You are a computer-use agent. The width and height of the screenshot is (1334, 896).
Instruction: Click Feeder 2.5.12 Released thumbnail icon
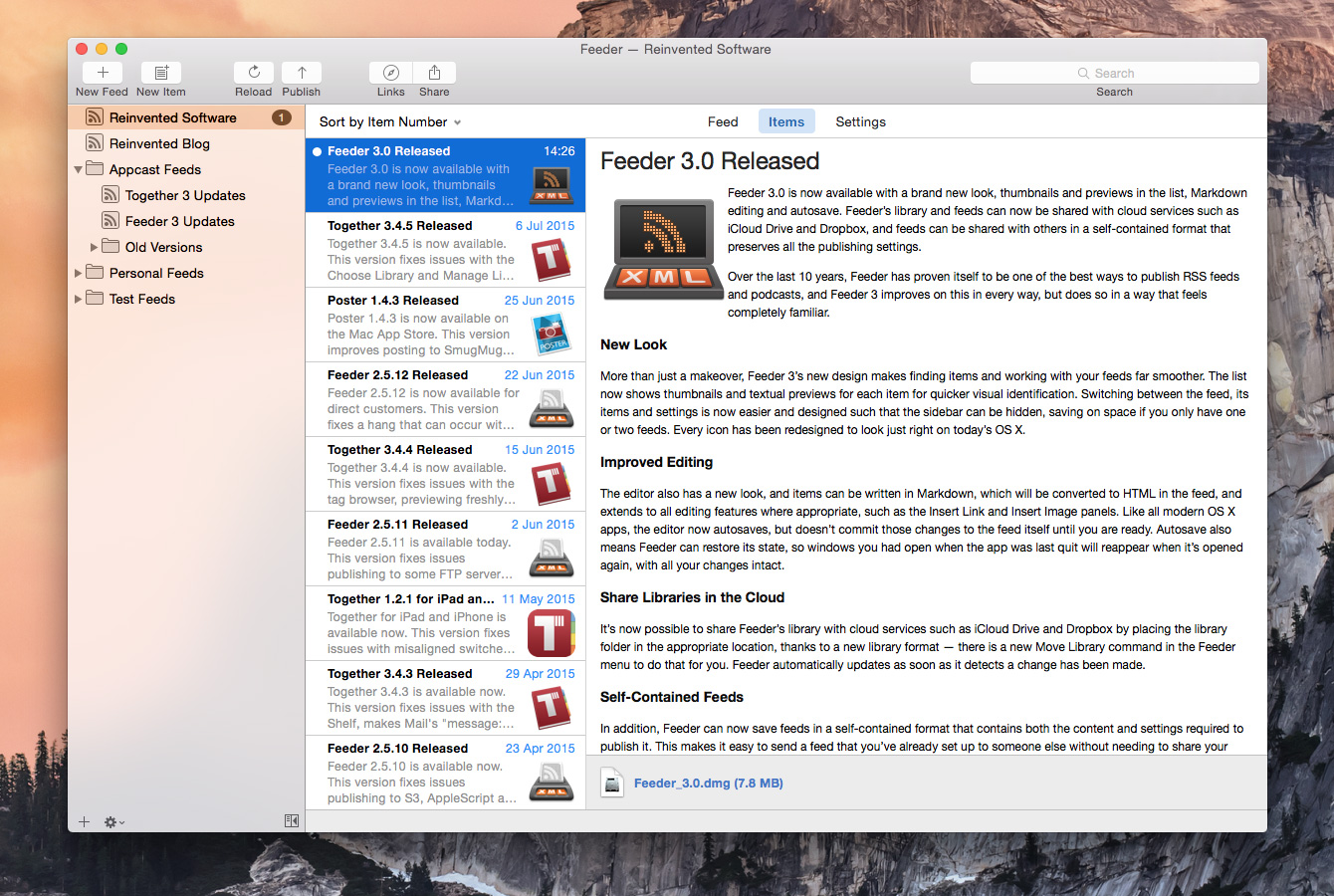(x=552, y=409)
